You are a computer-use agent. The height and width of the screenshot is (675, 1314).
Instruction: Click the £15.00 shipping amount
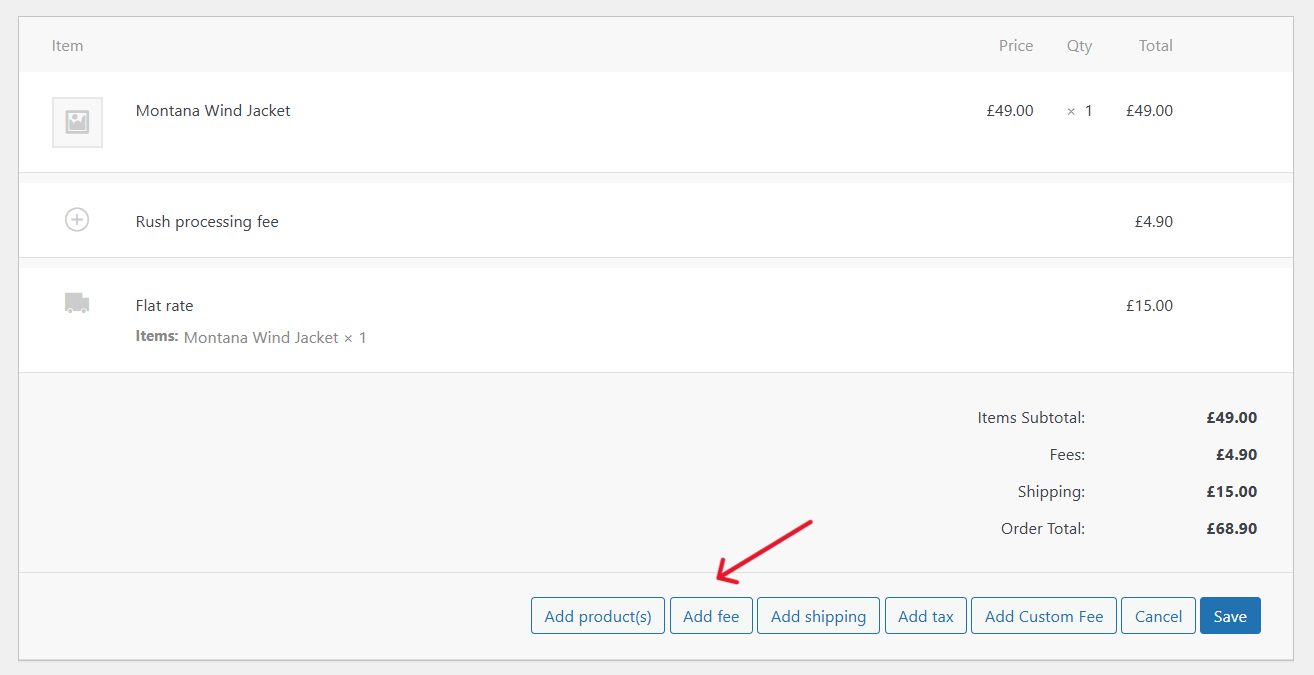[x=1148, y=305]
